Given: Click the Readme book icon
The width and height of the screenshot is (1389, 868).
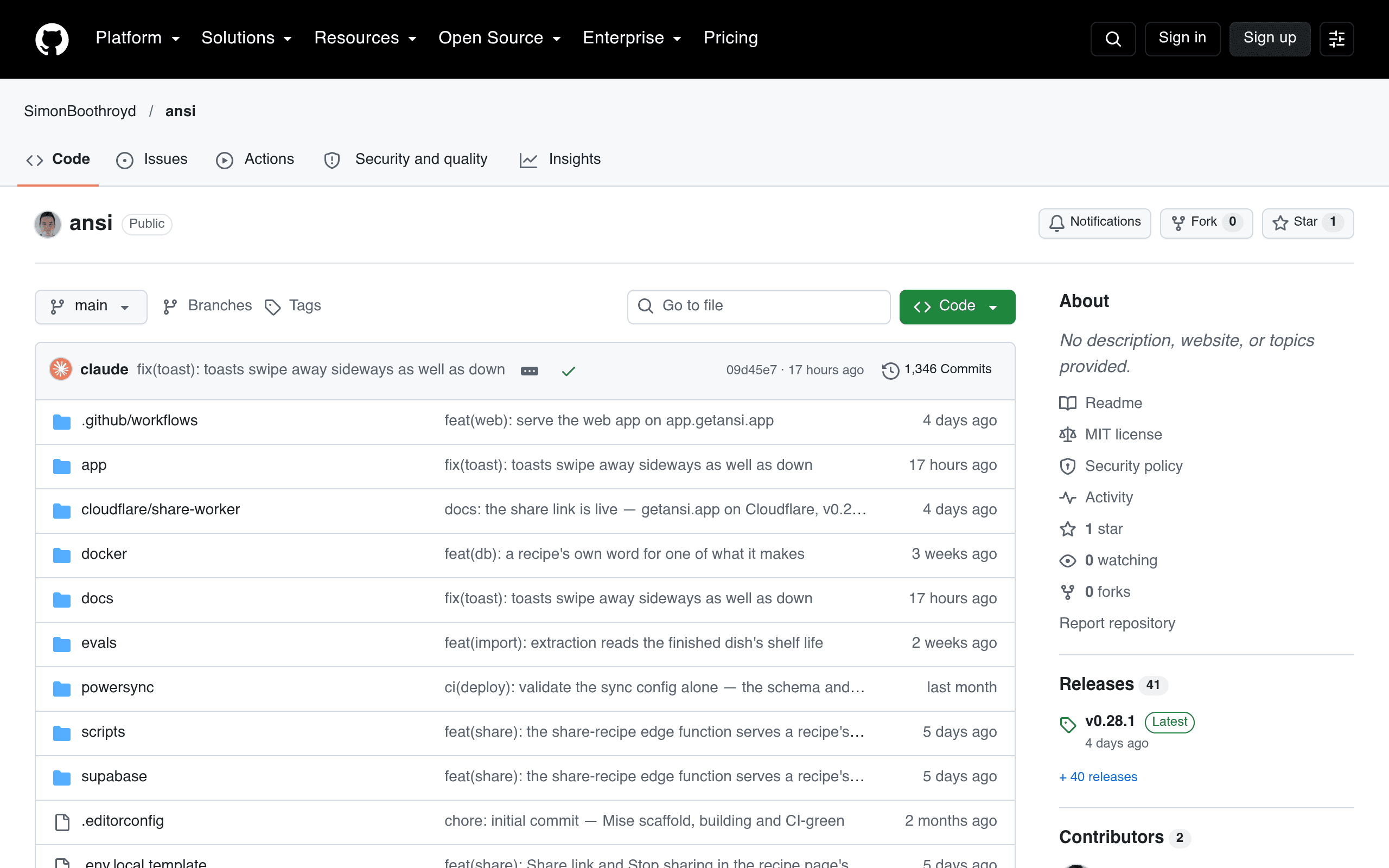Looking at the screenshot, I should [x=1068, y=403].
